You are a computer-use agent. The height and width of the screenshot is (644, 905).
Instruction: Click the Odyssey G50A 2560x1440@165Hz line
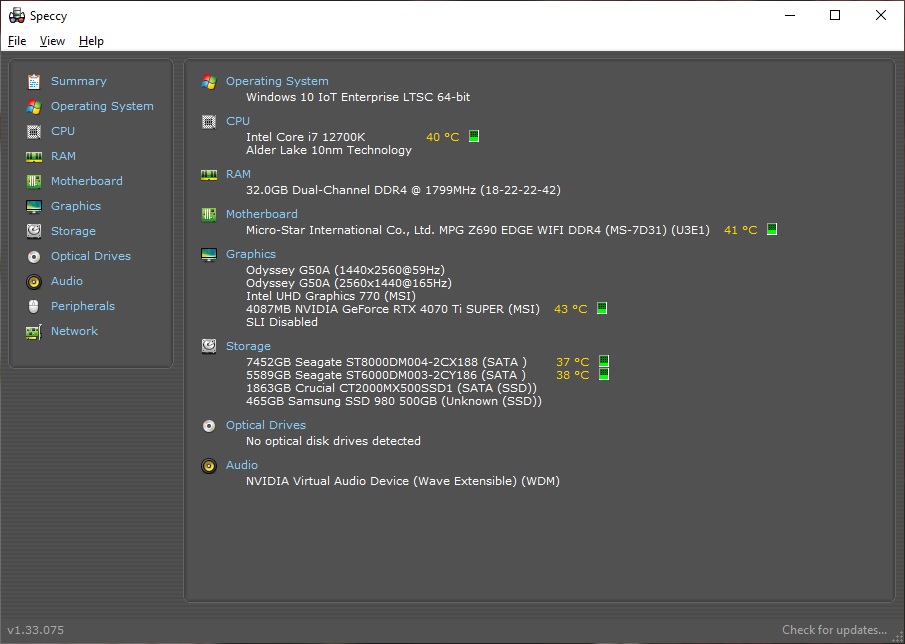[349, 283]
